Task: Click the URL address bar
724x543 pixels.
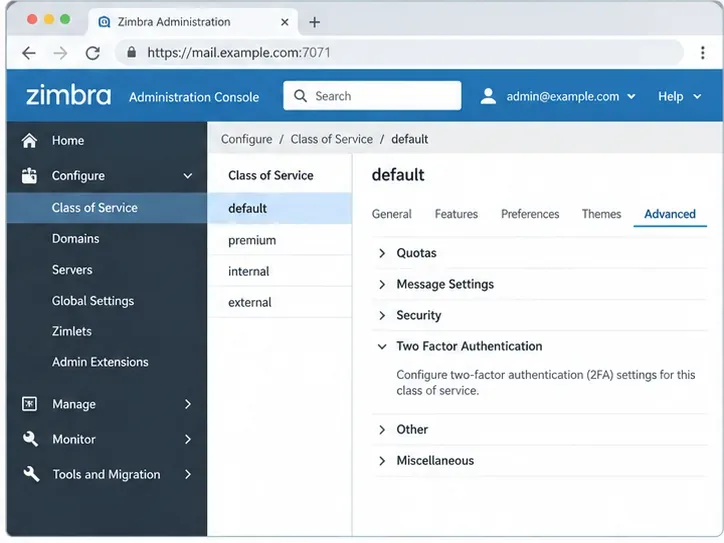Action: click(399, 53)
